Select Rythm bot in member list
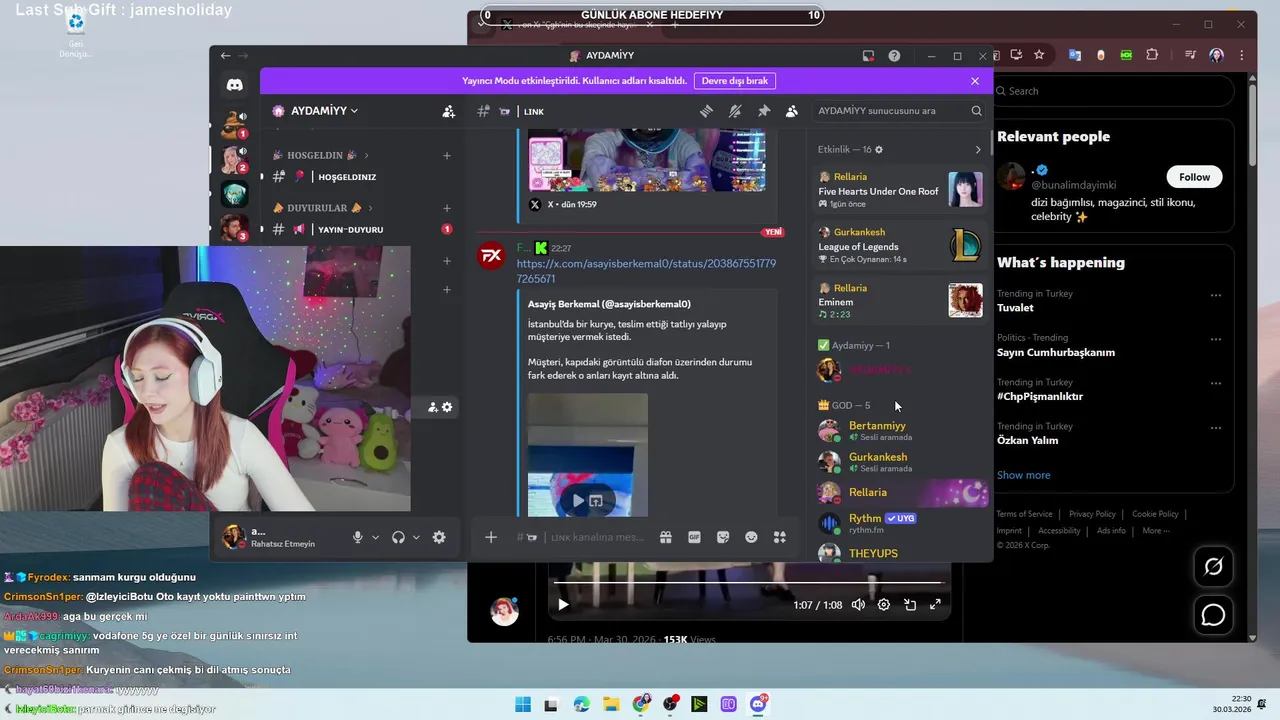 tap(899, 522)
